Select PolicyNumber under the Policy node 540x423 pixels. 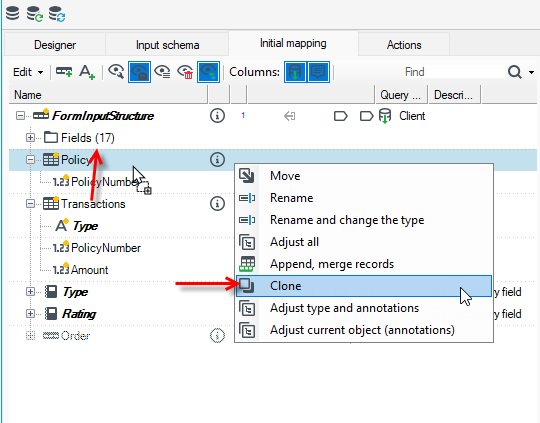104,182
